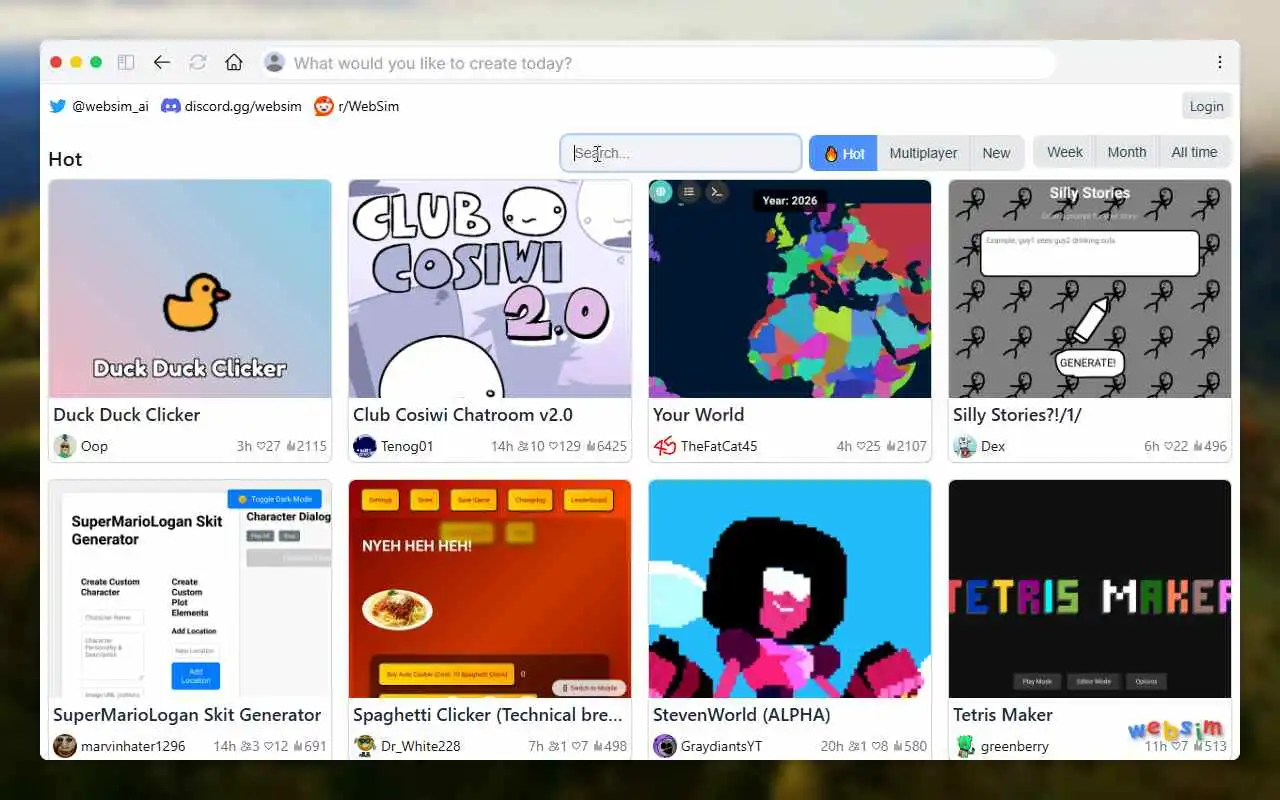This screenshot has height=800, width=1280.
Task: Open GraydiantsYT's avatar icon
Action: [665, 746]
